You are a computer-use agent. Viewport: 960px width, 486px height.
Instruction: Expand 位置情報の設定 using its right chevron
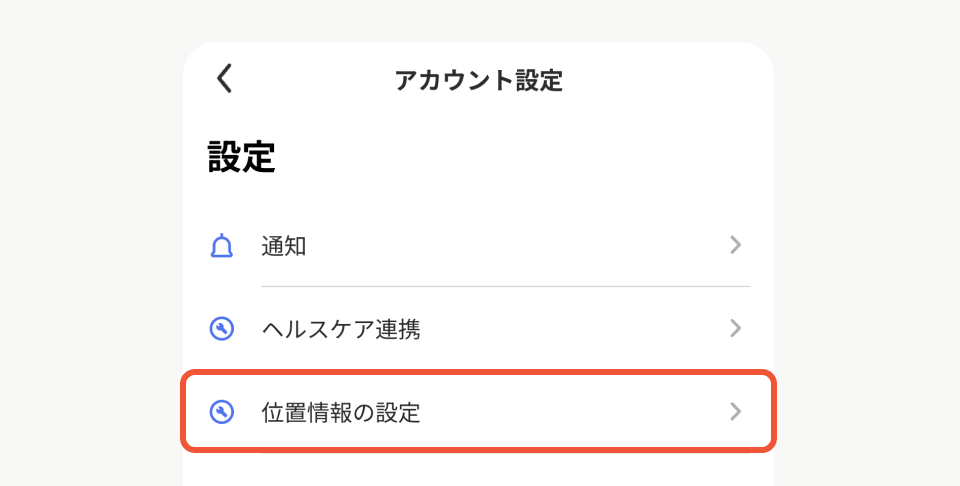tap(735, 411)
